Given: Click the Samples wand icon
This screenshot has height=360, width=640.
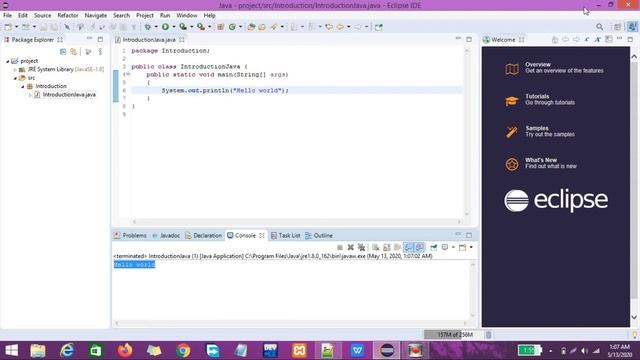Looking at the screenshot, I should coord(512,132).
